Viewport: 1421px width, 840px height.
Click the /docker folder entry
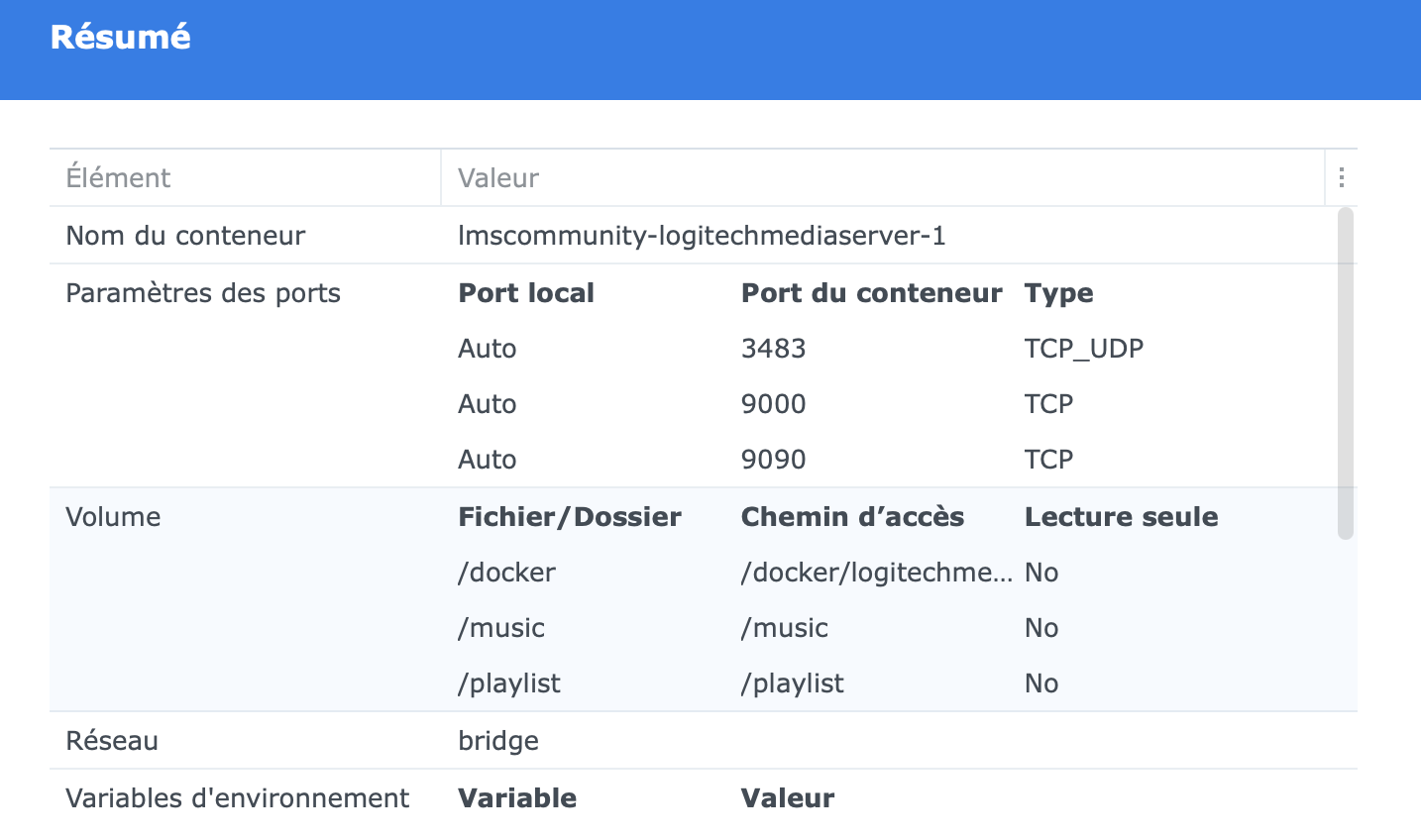[506, 573]
